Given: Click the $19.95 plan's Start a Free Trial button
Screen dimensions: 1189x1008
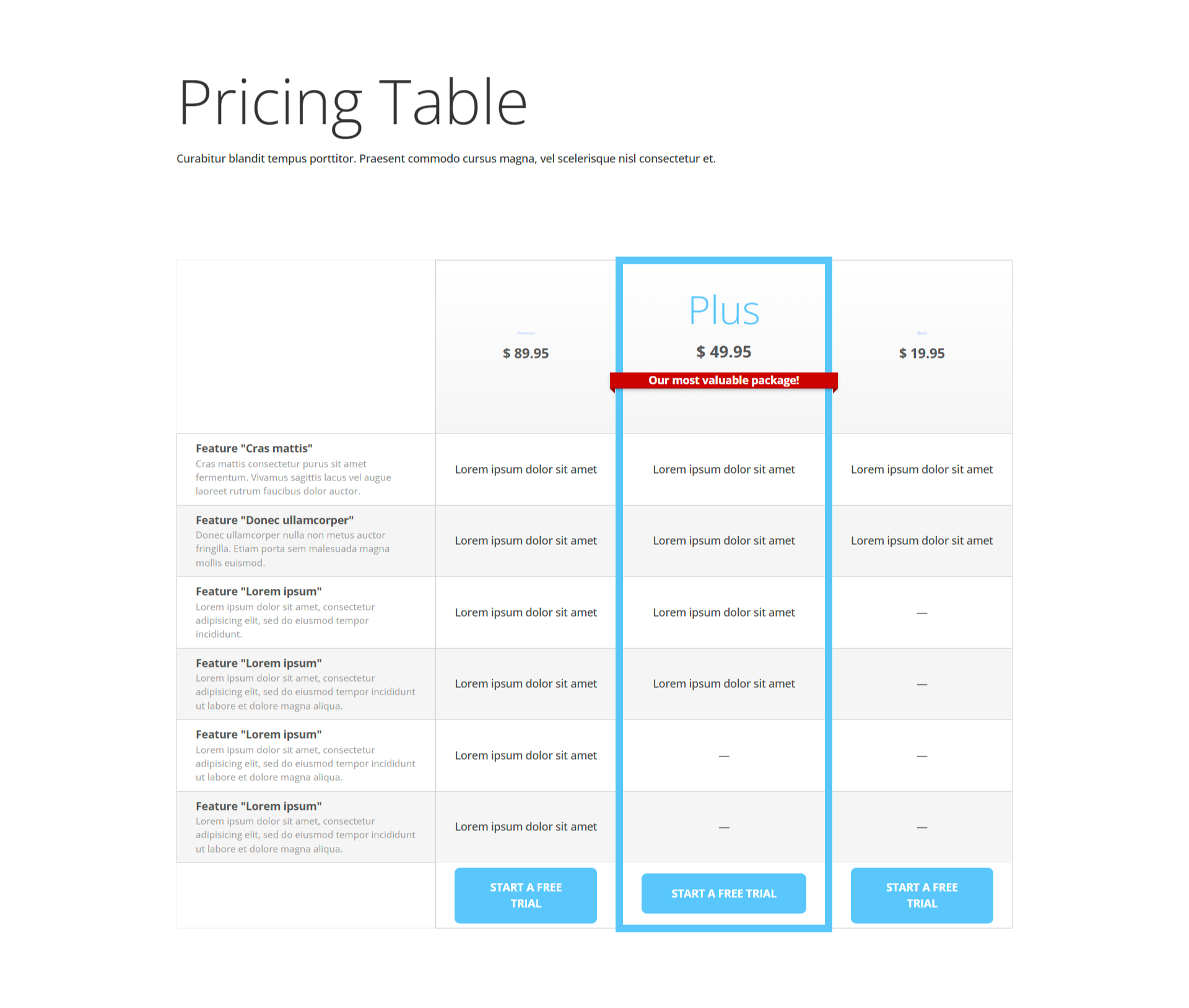Looking at the screenshot, I should coord(921,895).
